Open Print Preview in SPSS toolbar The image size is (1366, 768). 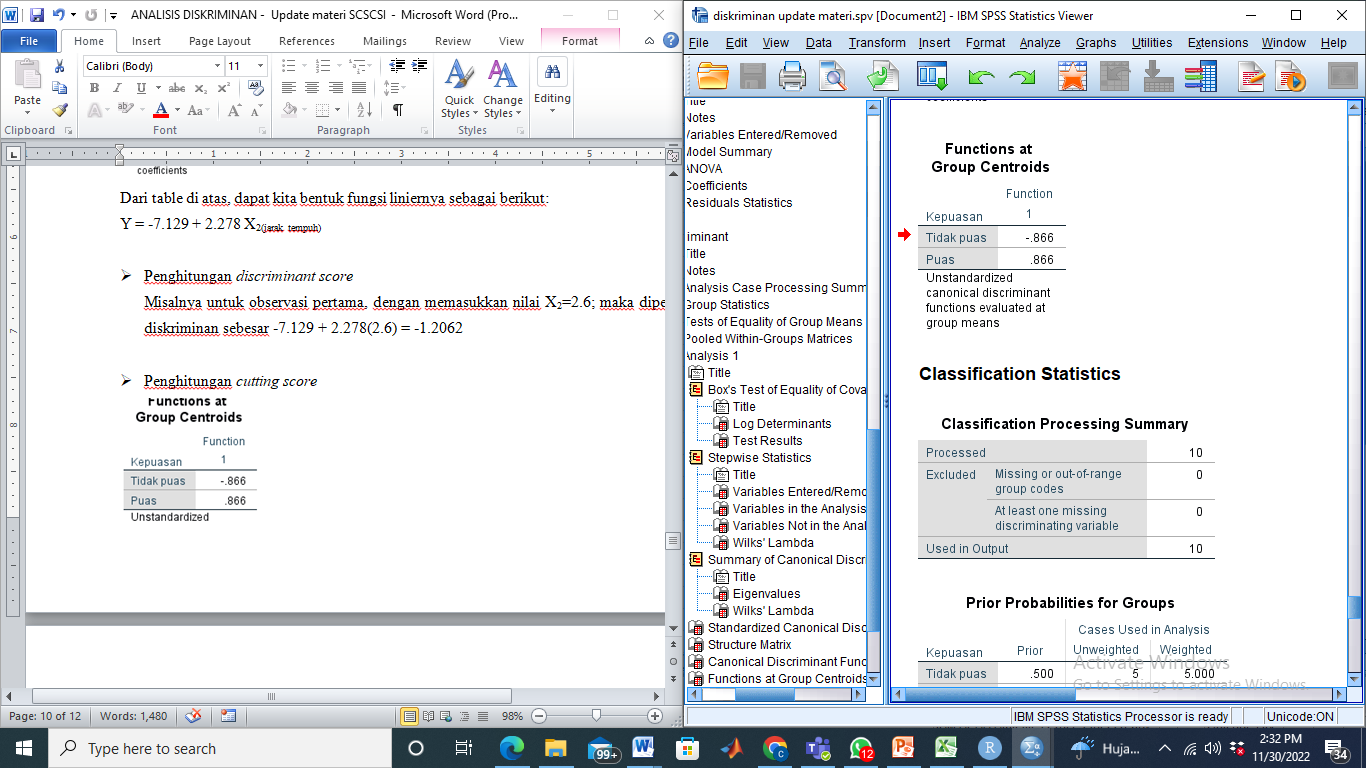tap(832, 77)
